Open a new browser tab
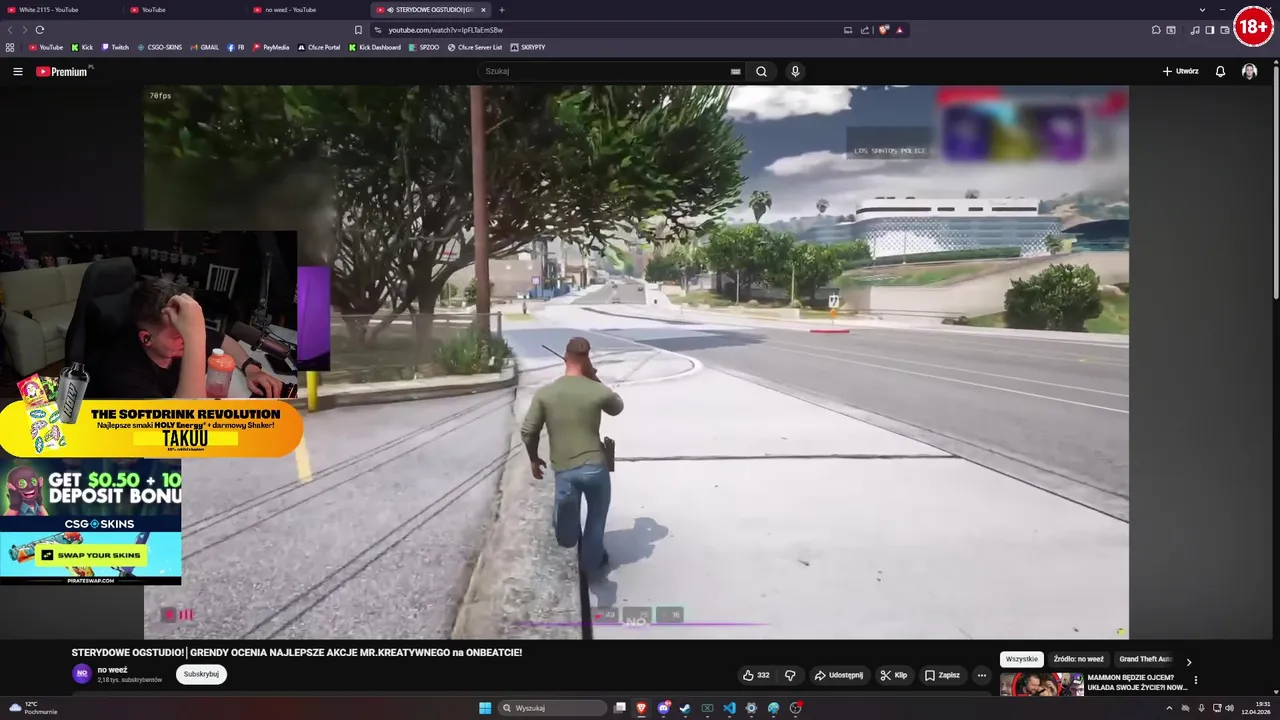 [501, 10]
